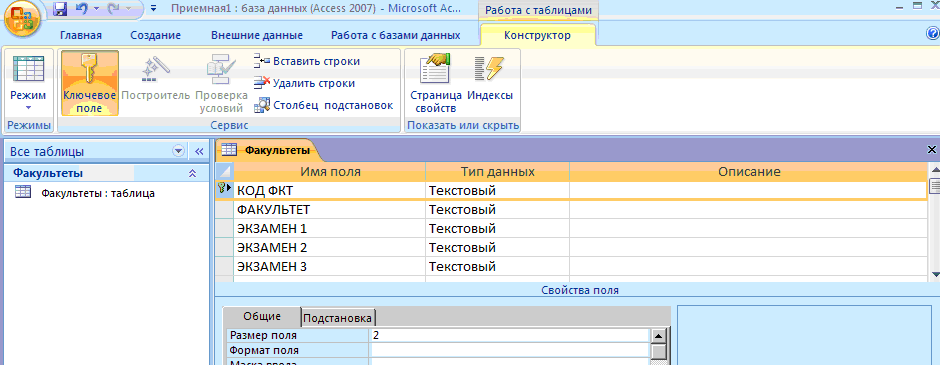
Task: Click description cell of ЭКЗАМЕН 2 row
Action: click(748, 248)
